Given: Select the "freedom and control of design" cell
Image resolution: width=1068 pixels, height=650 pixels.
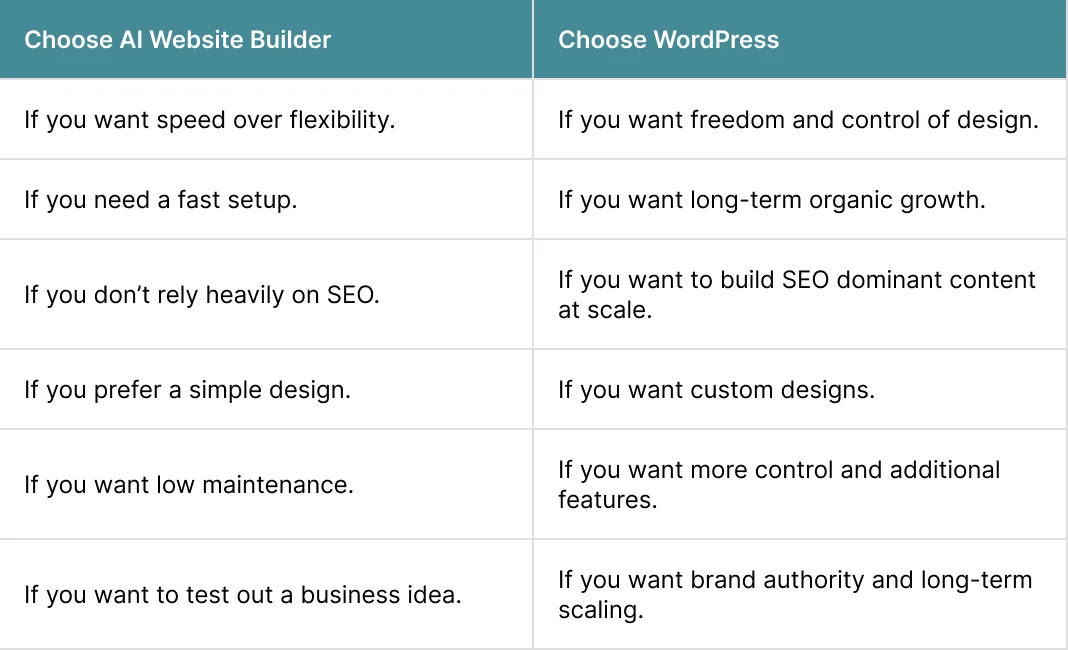Looking at the screenshot, I should tap(798, 120).
